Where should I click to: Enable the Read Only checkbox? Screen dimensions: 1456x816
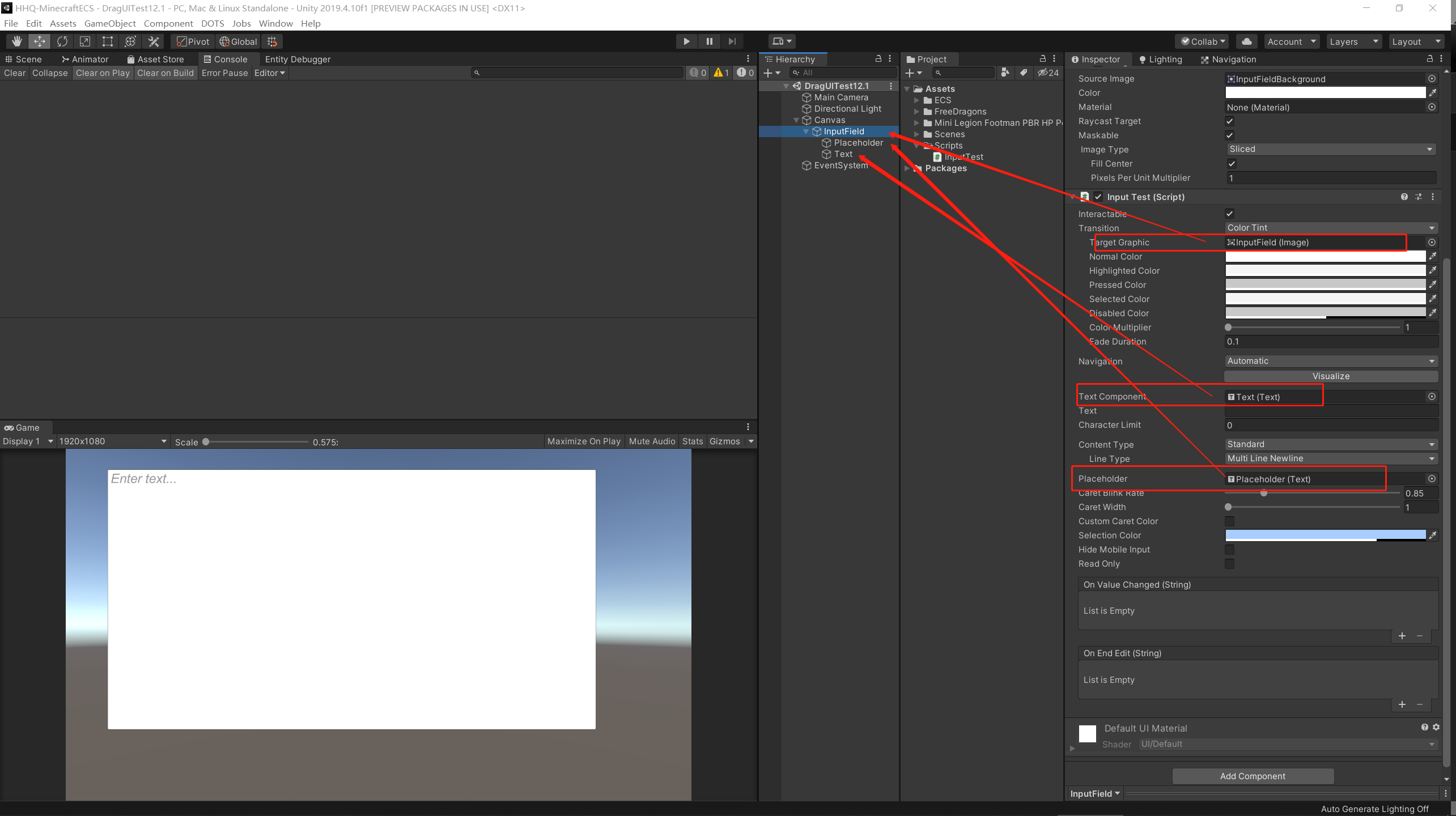point(1229,564)
